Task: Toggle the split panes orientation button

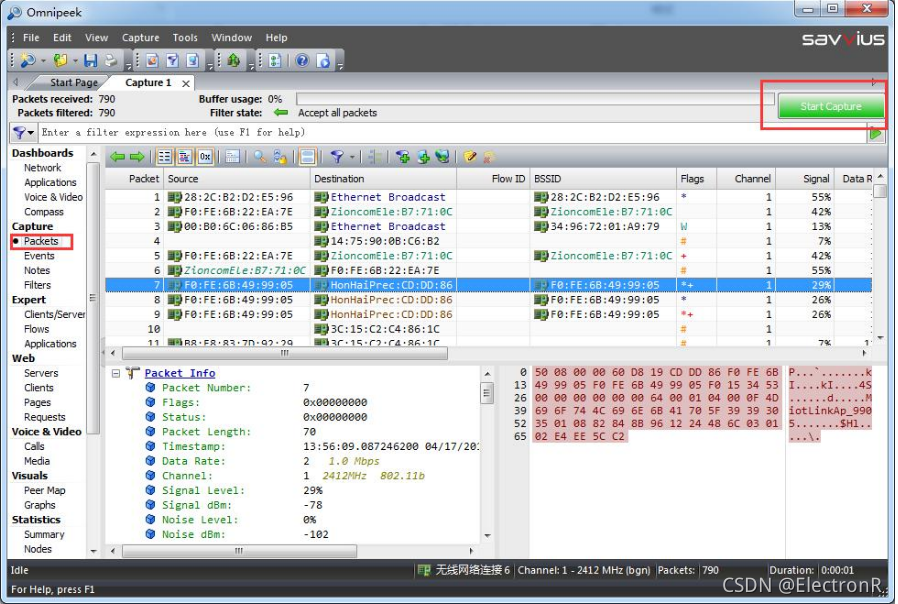Action: [x=308, y=157]
